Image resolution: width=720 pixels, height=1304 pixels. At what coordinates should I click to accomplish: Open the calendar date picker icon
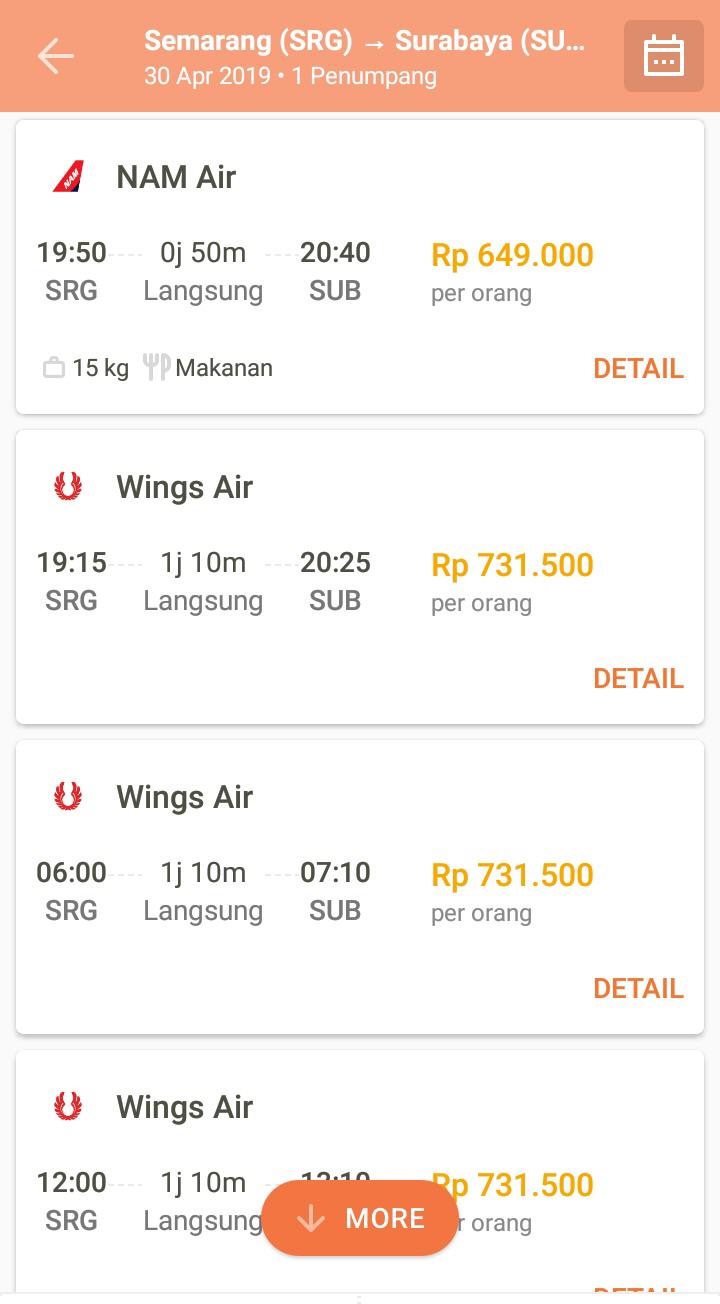pyautogui.click(x=664, y=56)
